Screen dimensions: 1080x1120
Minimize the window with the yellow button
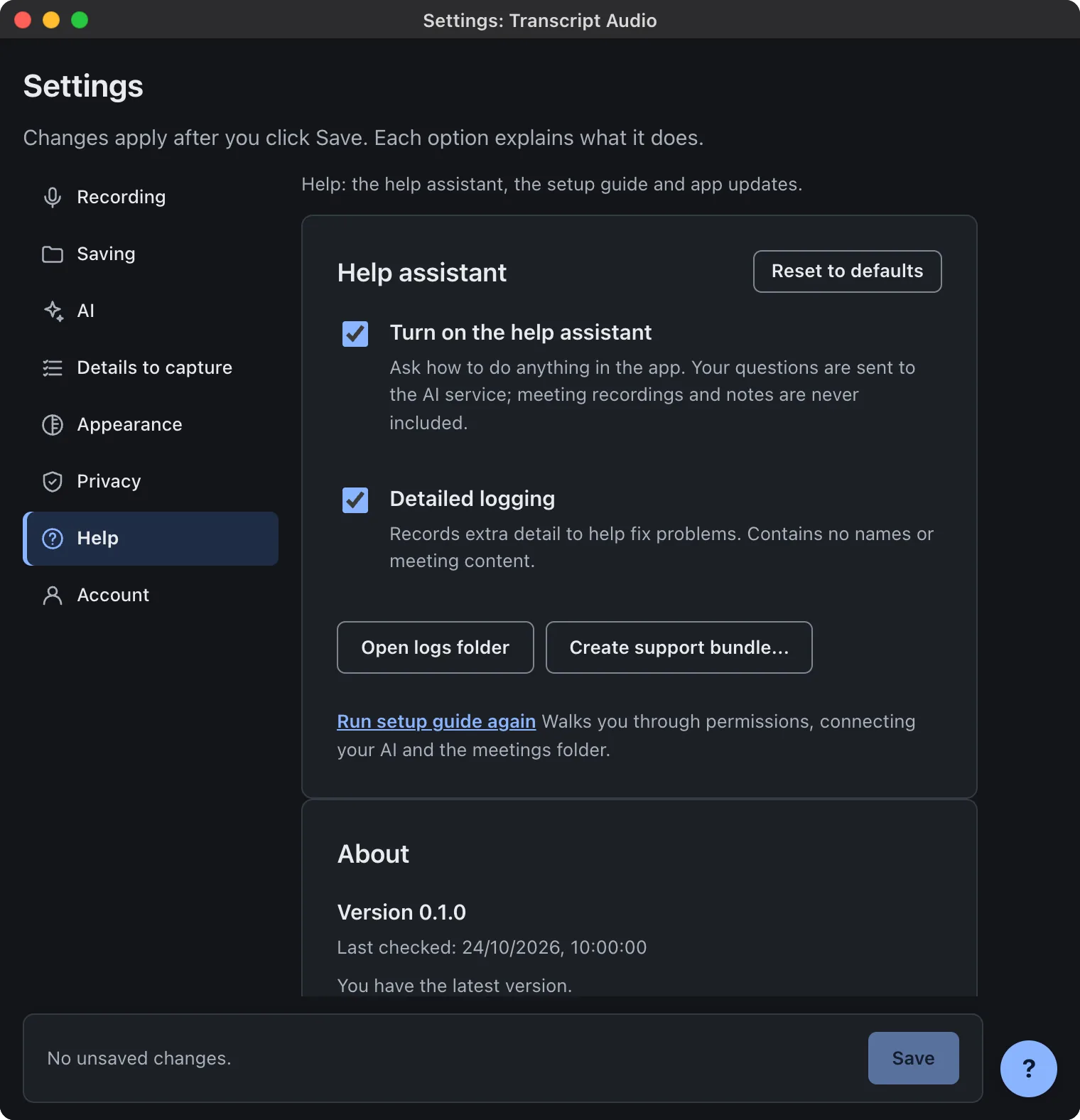pos(51,20)
